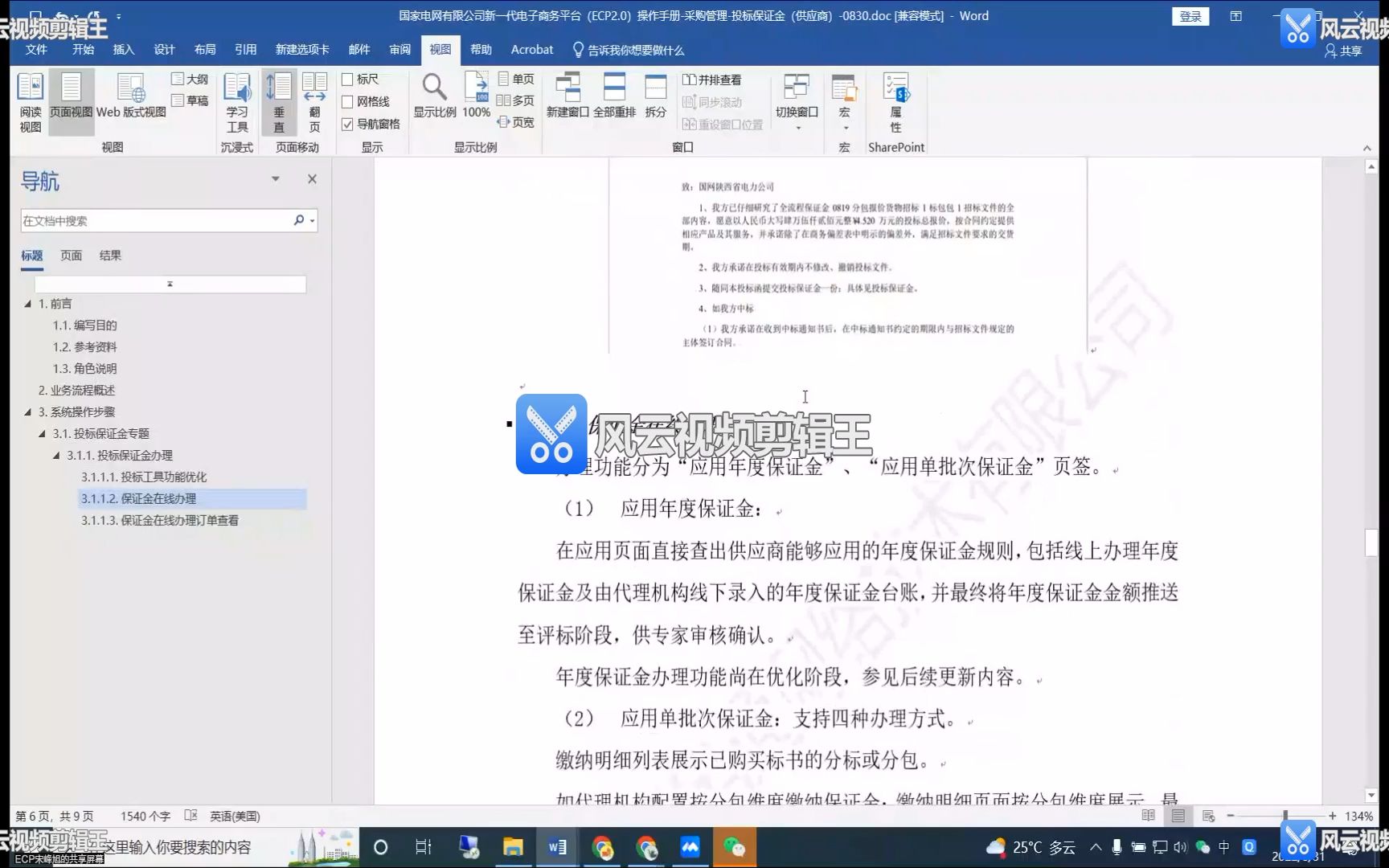Open the Switch Windows dropdown (切换窗口)
The height and width of the screenshot is (868, 1389).
[x=797, y=102]
